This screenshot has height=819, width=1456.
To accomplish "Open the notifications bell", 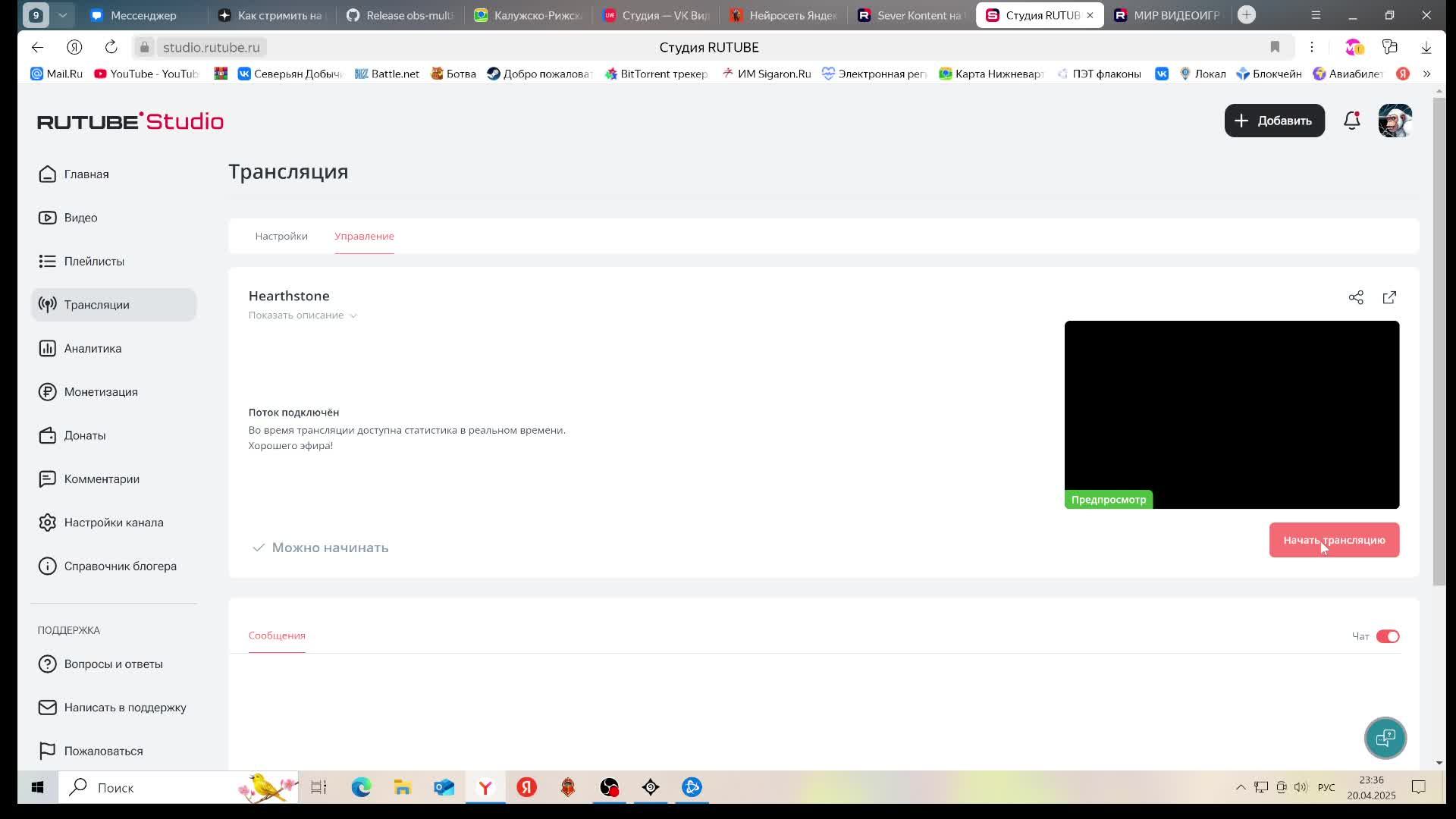I will pyautogui.click(x=1351, y=121).
